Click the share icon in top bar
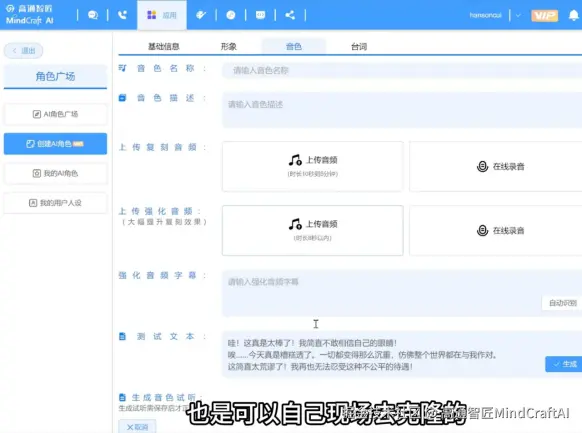This screenshot has width=582, height=433. 290,15
